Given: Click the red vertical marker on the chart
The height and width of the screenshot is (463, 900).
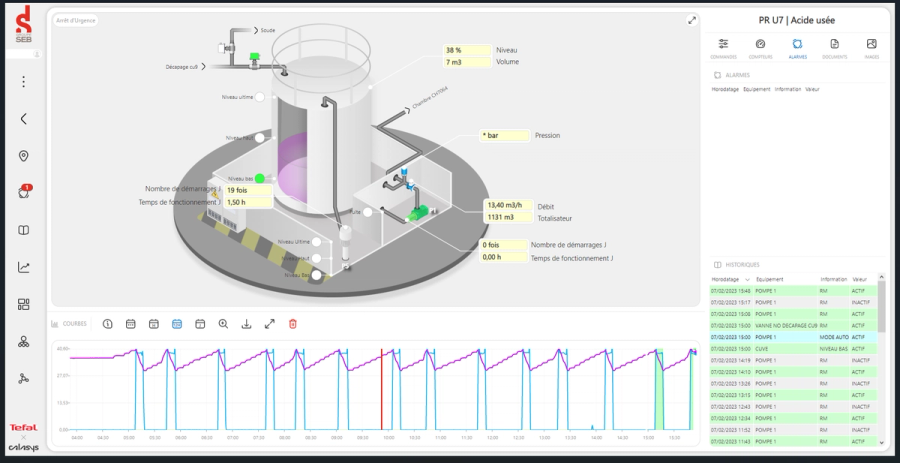Looking at the screenshot, I should [381, 389].
